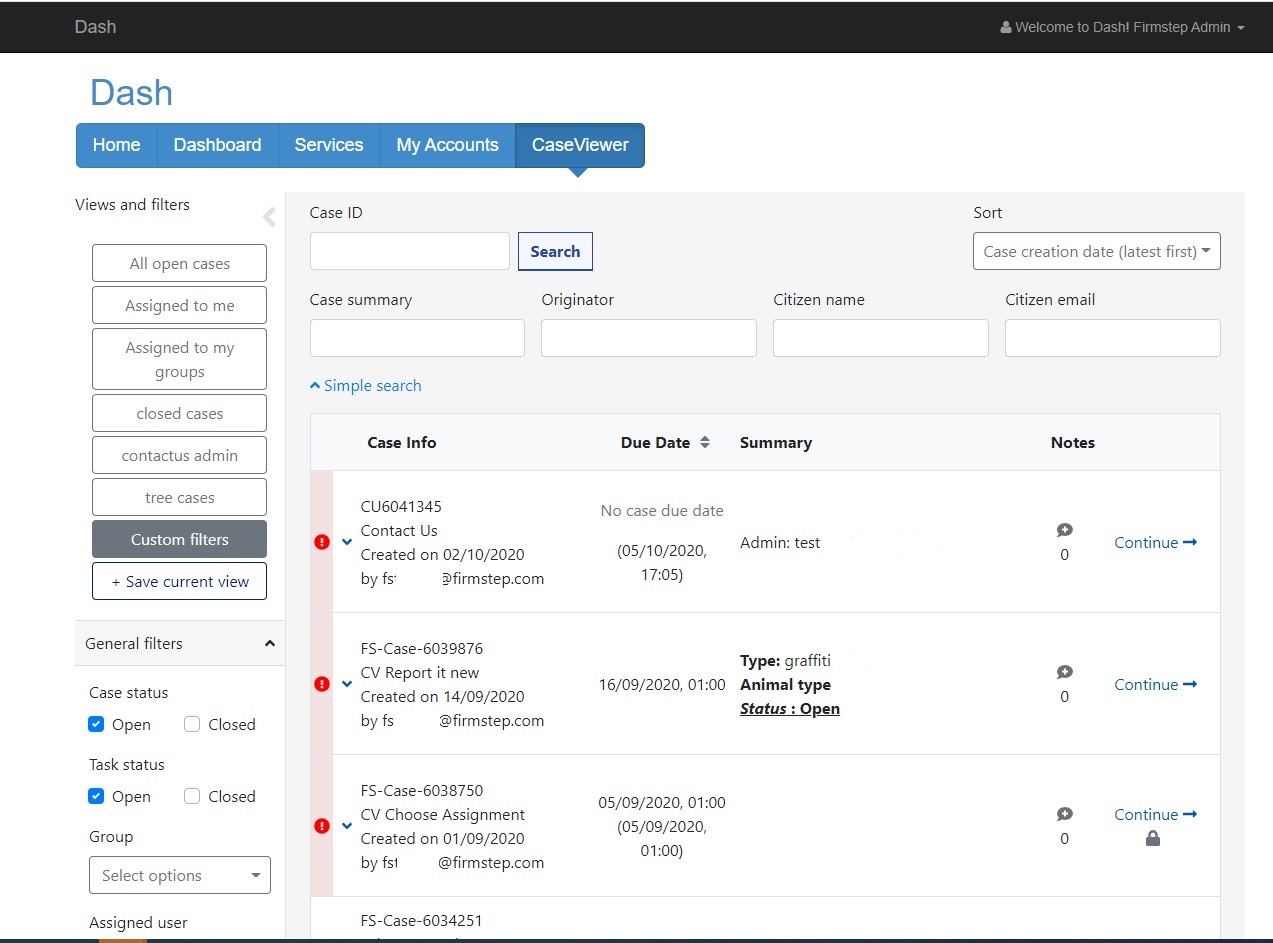Expand details of case FS-Case-6039876
1273x943 pixels.
point(347,684)
